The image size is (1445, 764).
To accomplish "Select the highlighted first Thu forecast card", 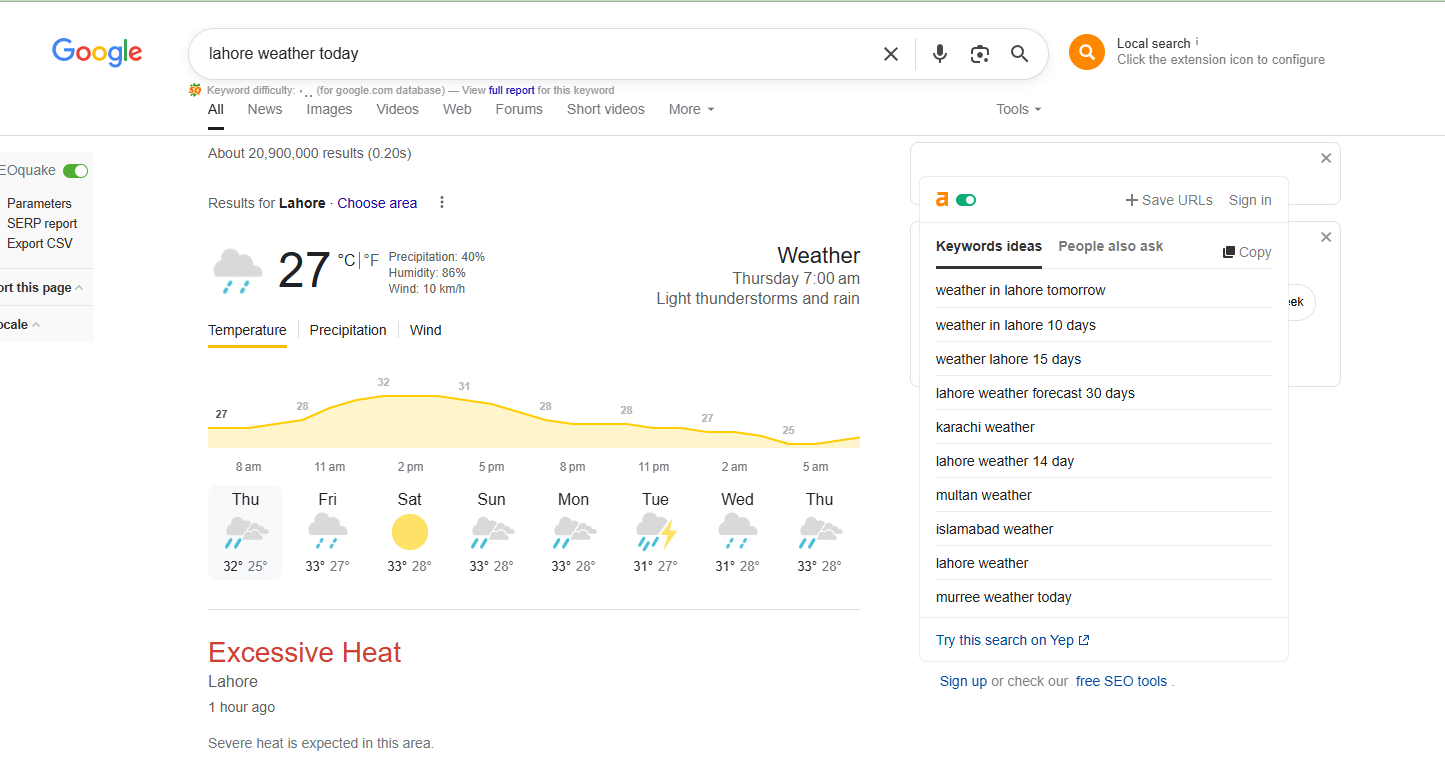I will (x=246, y=533).
